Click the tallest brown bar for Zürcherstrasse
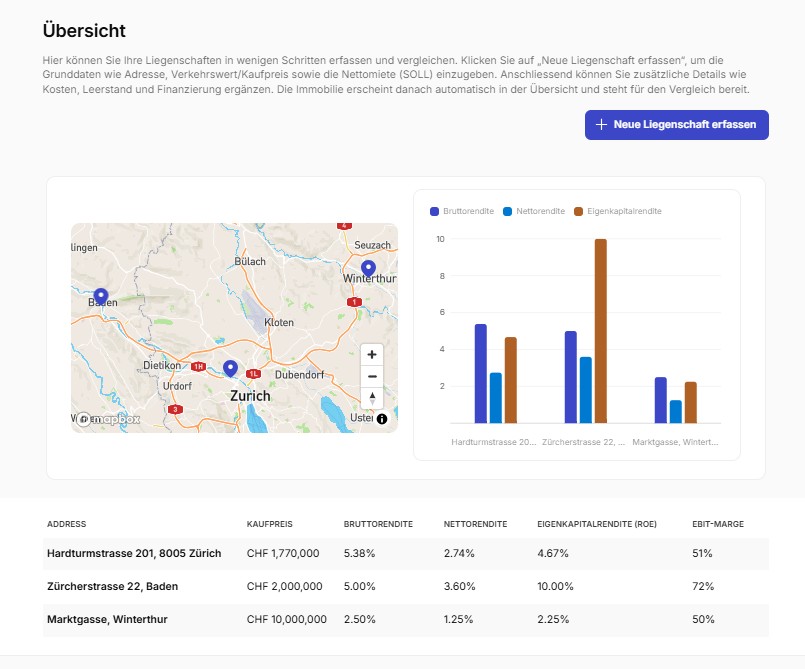Image resolution: width=805 pixels, height=669 pixels. pos(600,330)
